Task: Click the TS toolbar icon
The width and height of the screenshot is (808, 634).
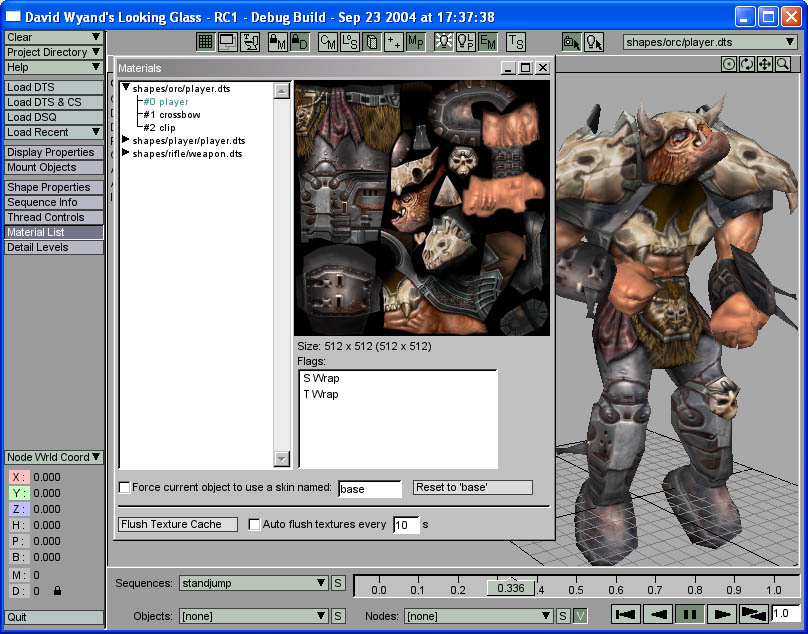Action: pos(515,42)
